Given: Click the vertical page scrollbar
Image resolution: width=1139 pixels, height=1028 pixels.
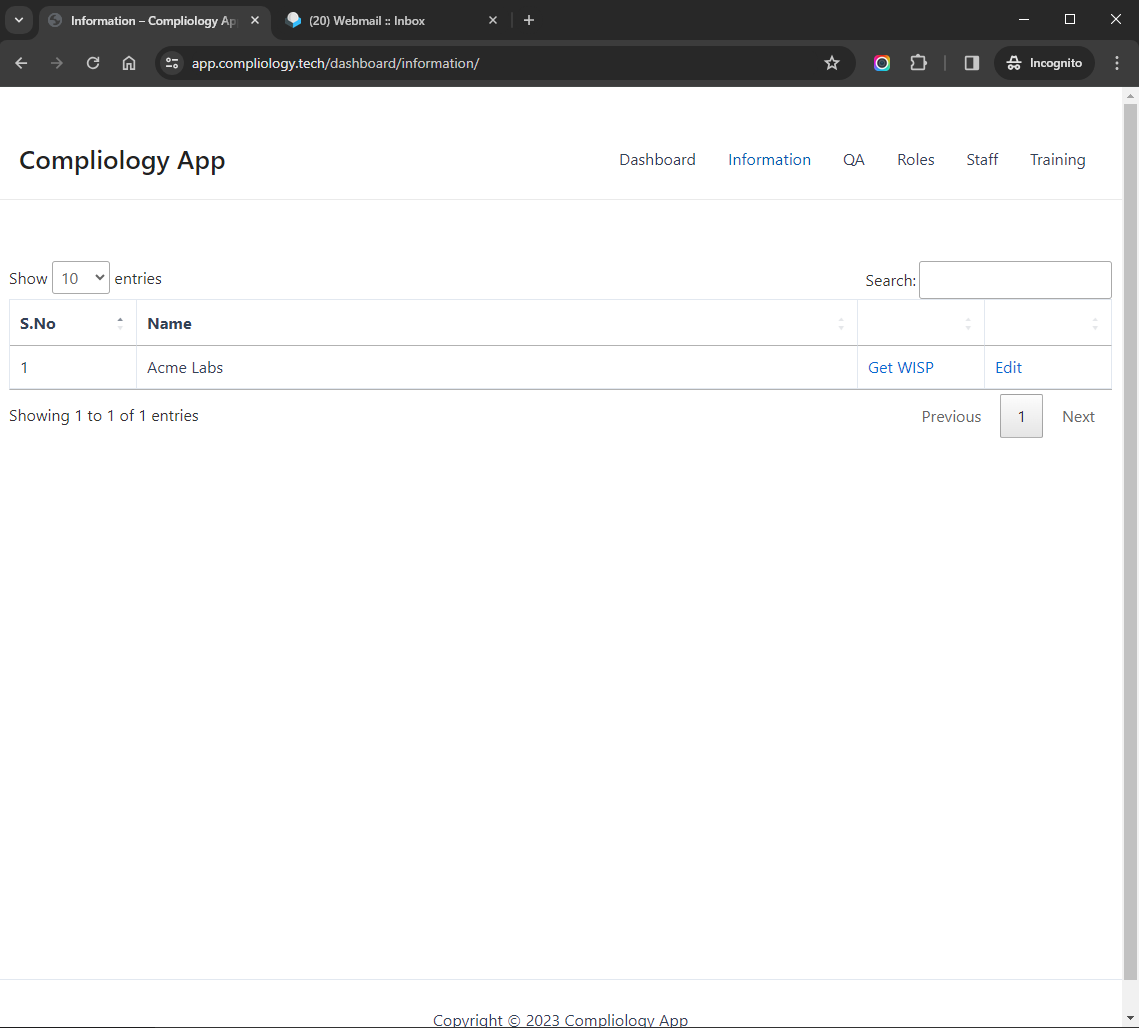Looking at the screenshot, I should coord(1130,541).
